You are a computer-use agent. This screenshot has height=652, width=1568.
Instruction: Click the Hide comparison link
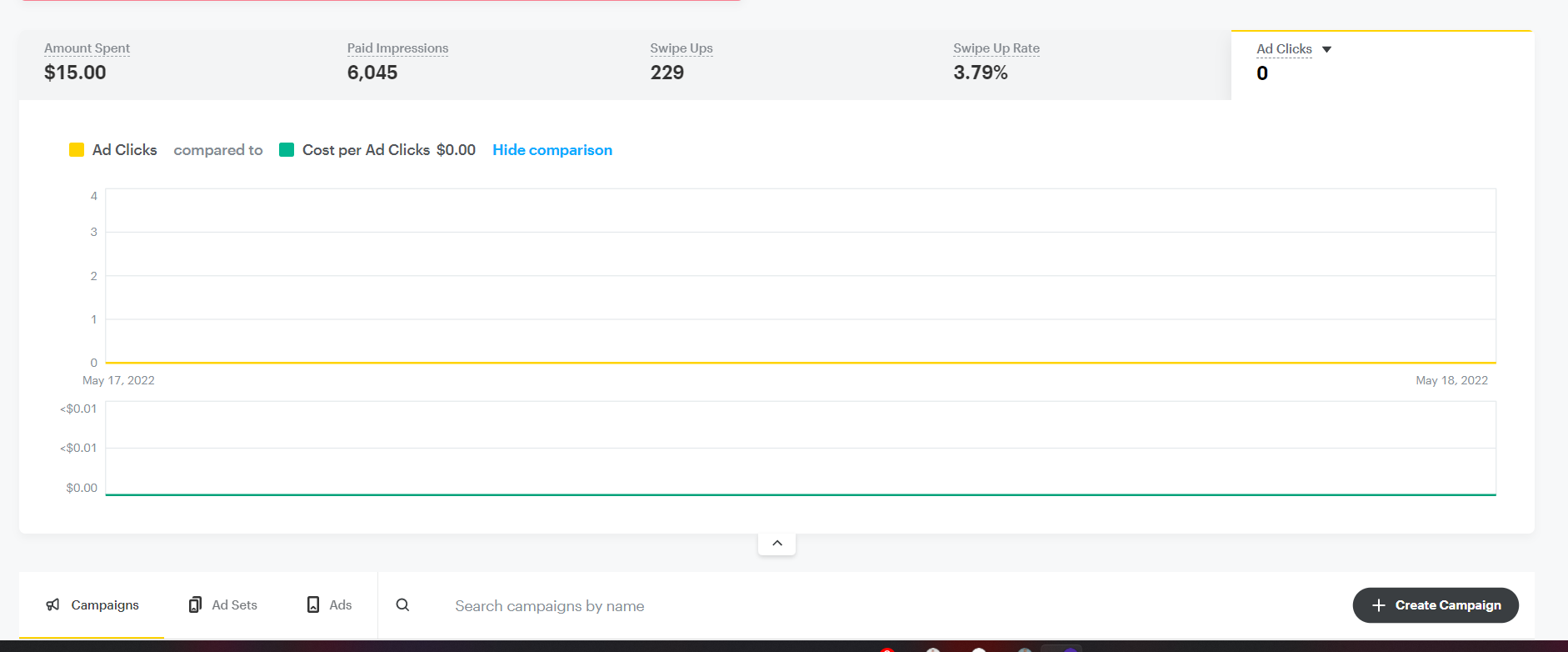coord(552,150)
